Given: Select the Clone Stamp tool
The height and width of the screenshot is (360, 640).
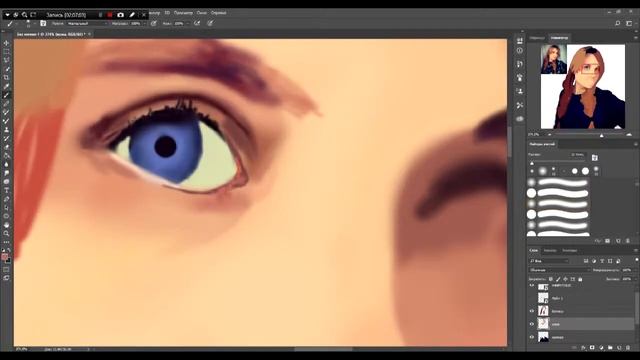Looking at the screenshot, I should [6, 129].
